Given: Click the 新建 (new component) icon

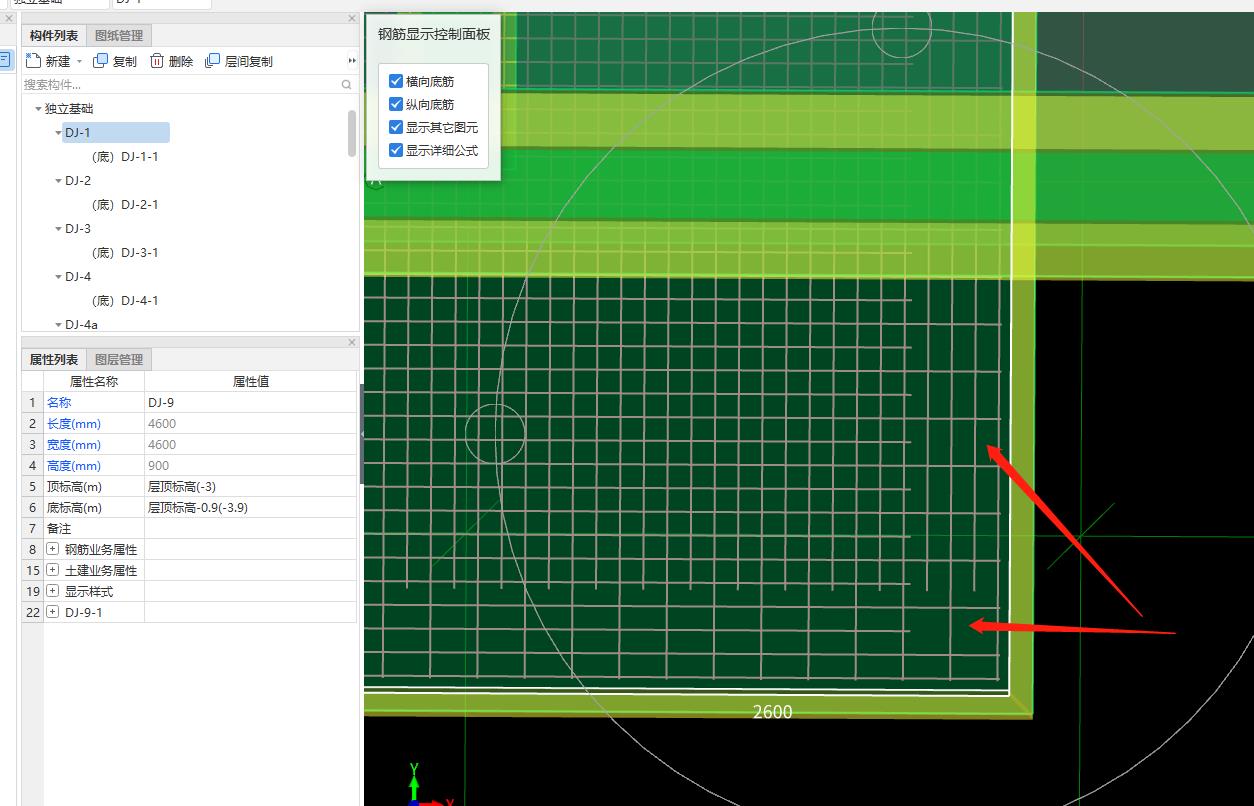Looking at the screenshot, I should coord(33,60).
